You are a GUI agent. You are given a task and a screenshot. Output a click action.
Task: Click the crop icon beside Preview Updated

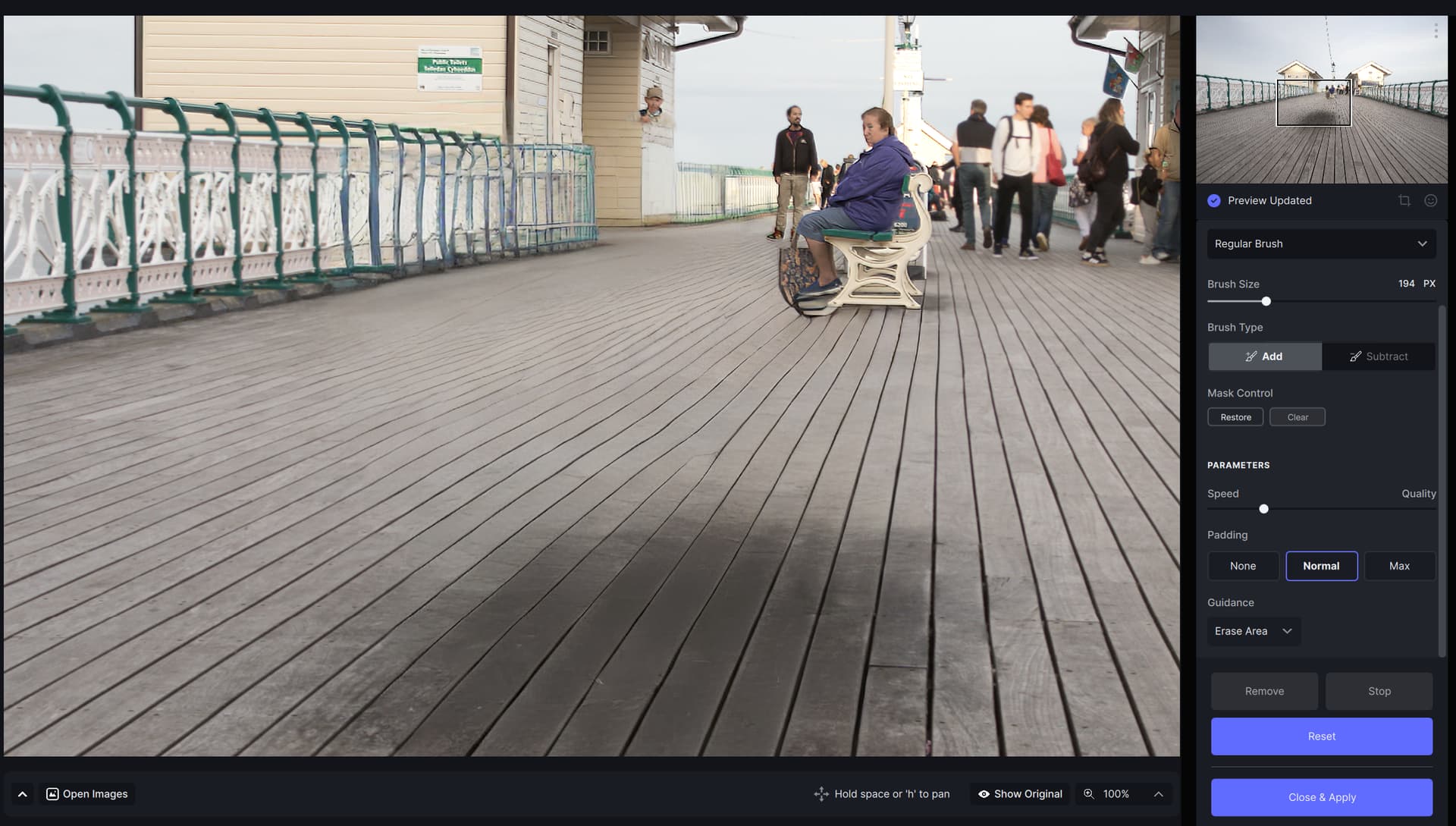[1404, 201]
